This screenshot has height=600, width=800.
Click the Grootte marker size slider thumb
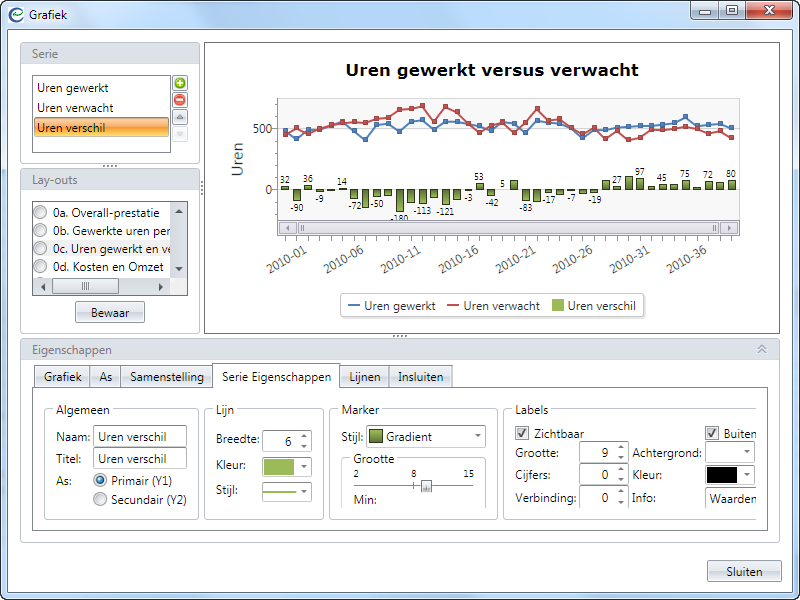(x=426, y=486)
